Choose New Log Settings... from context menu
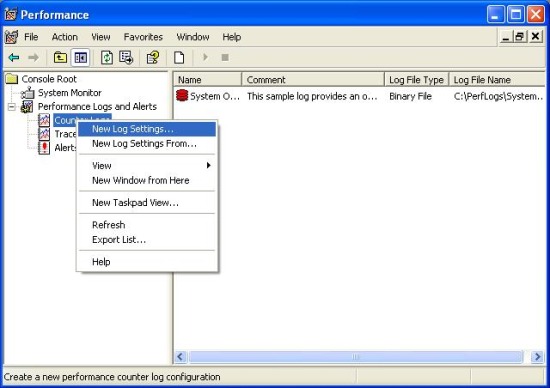Viewport: 550px width, 388px height. point(147,129)
